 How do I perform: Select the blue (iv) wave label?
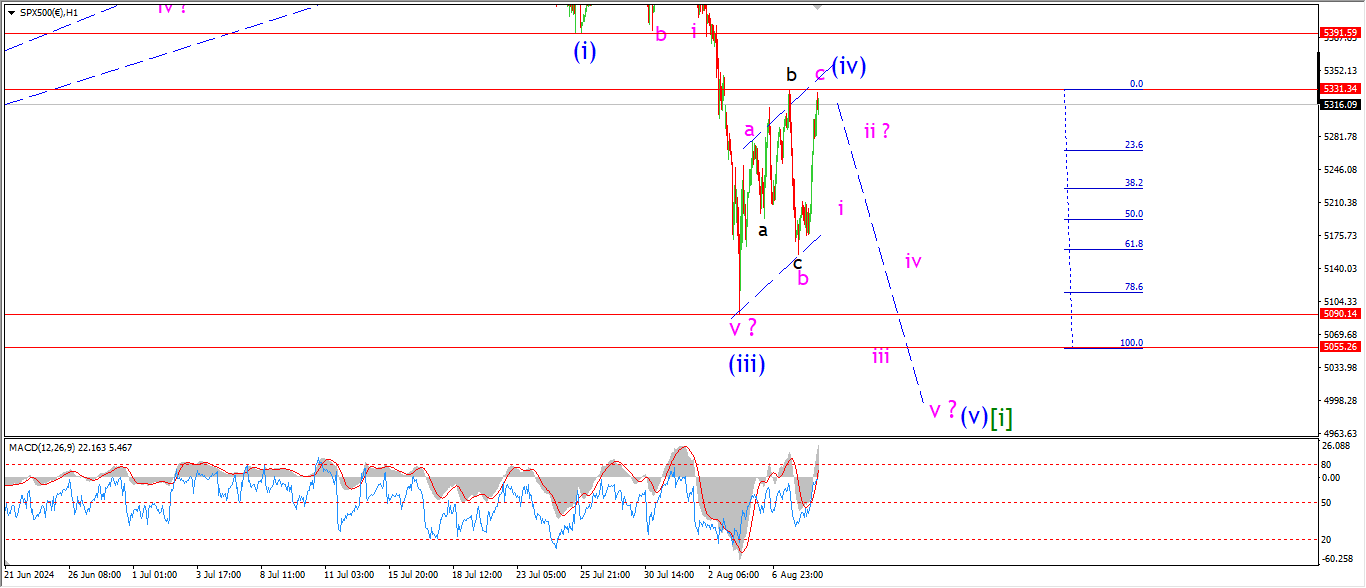[848, 66]
